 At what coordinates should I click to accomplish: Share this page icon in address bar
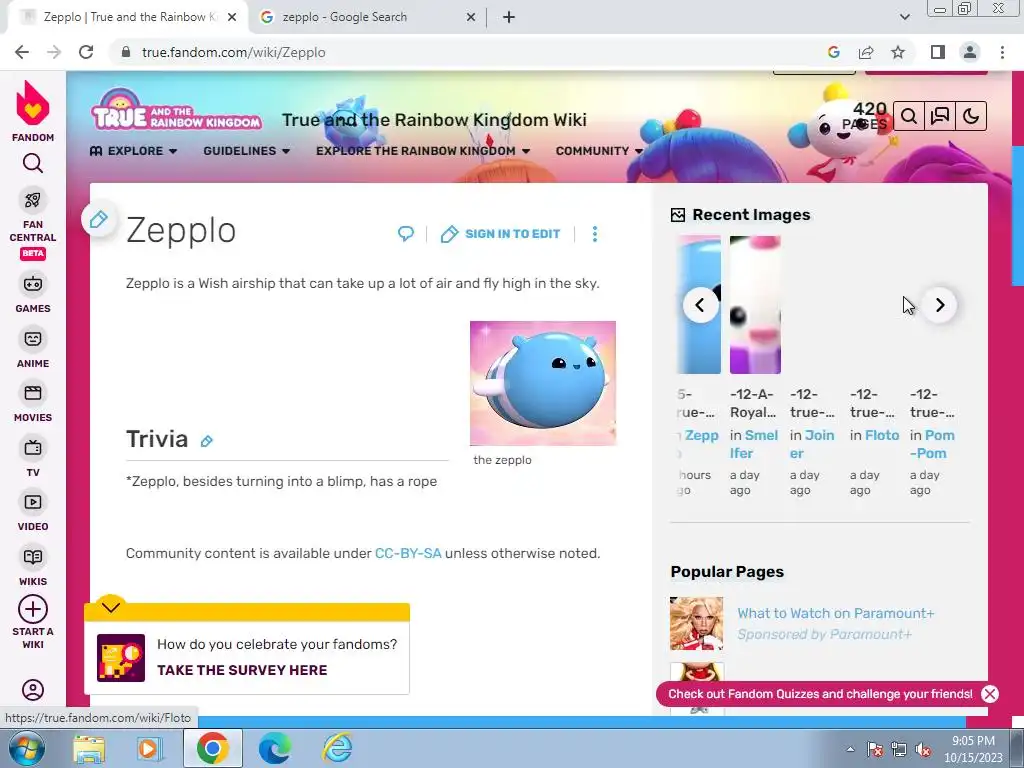tap(866, 52)
